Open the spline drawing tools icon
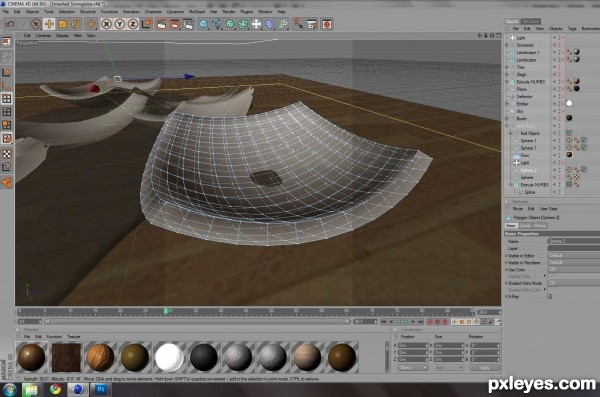 (217, 25)
